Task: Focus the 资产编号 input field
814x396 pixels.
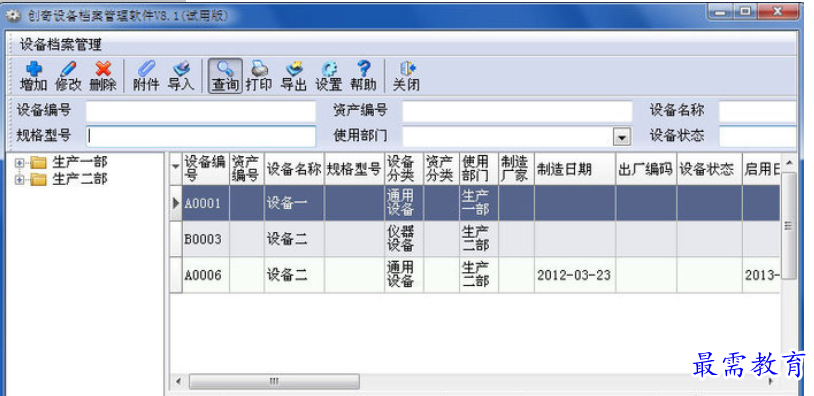Action: [517, 111]
